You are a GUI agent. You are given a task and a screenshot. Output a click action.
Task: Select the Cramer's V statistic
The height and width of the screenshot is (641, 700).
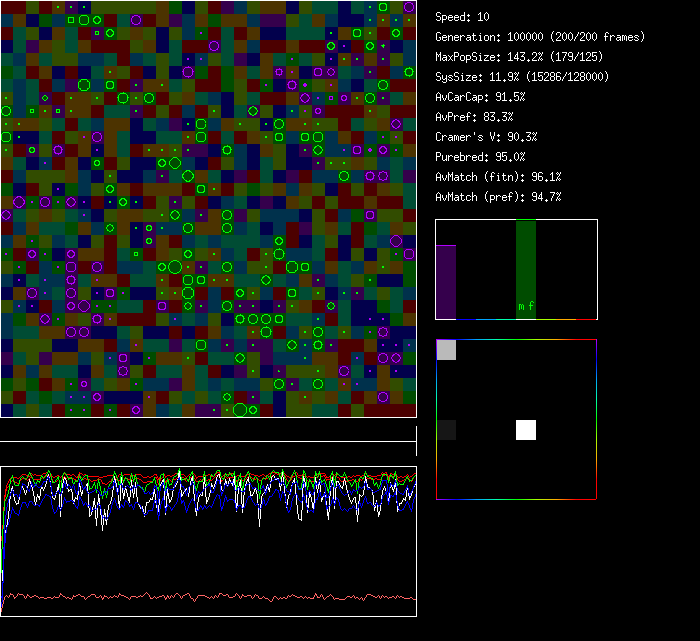(x=486, y=137)
